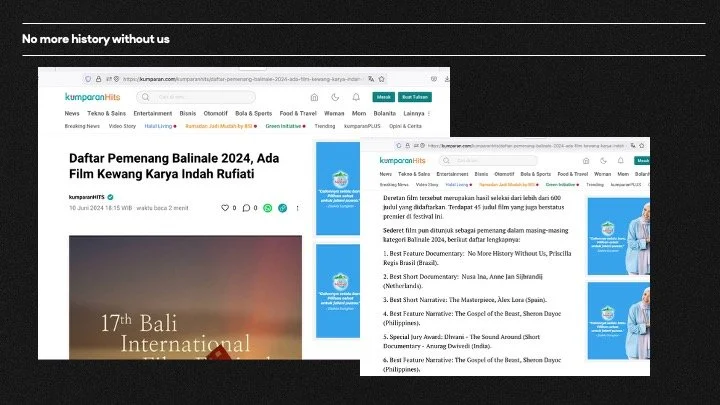Viewport: 720px width, 405px height.
Task: Click the Buat Tulisan button in the left window
Action: tap(415, 97)
